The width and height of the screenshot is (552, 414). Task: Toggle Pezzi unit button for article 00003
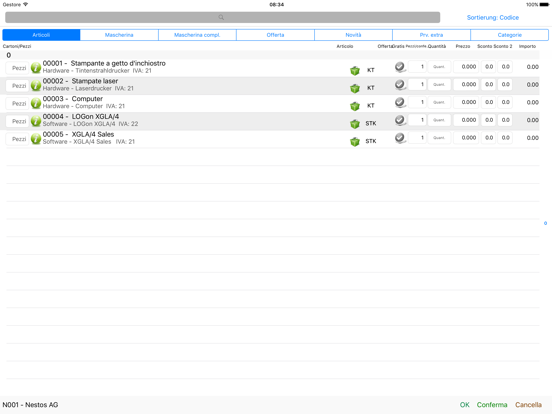pyautogui.click(x=18, y=104)
